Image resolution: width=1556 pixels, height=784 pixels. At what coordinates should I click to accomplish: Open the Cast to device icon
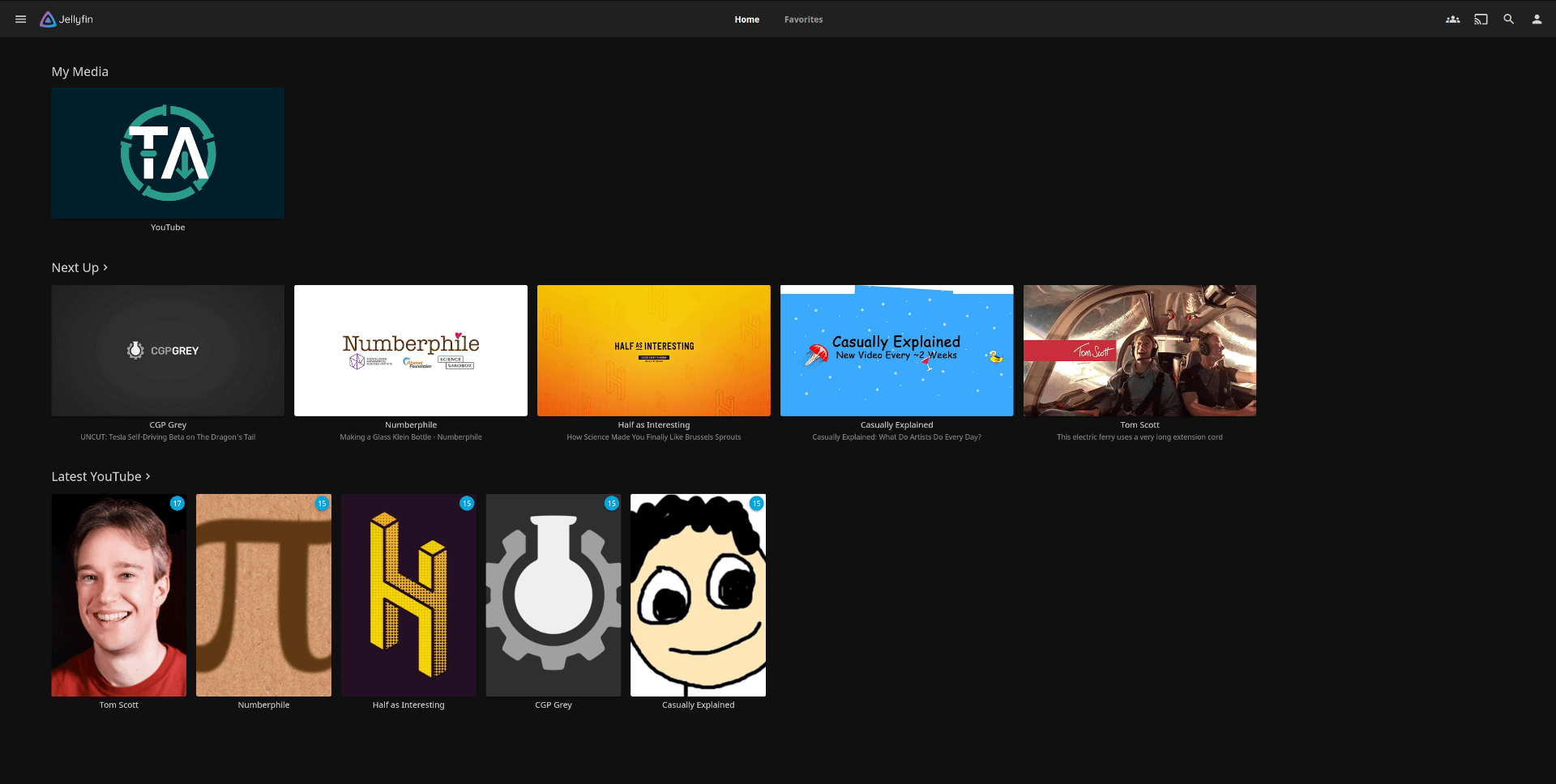pos(1481,19)
